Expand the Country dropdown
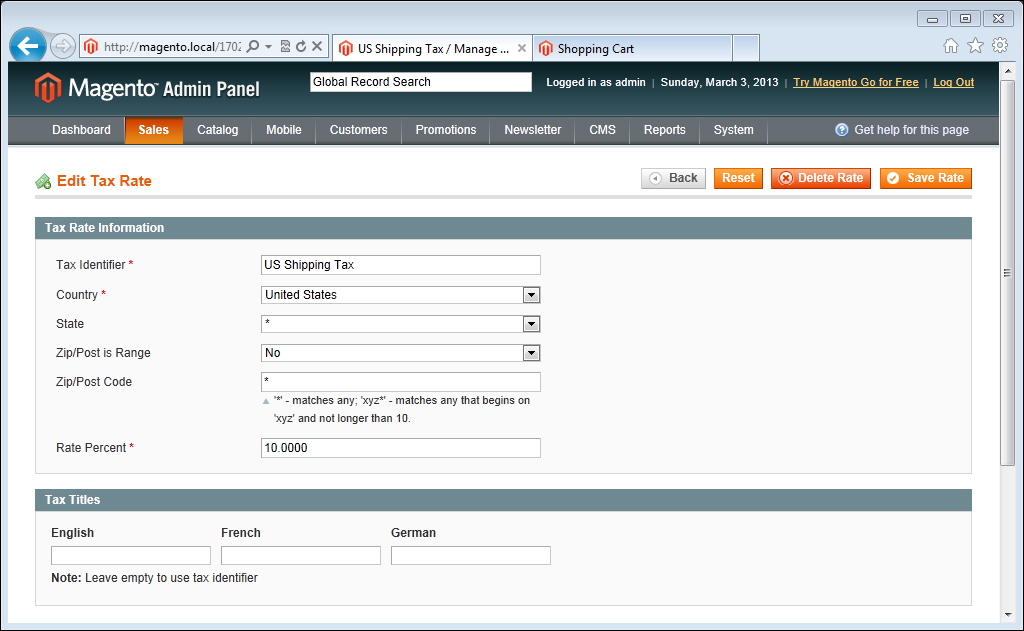This screenshot has width=1024, height=631. [532, 295]
